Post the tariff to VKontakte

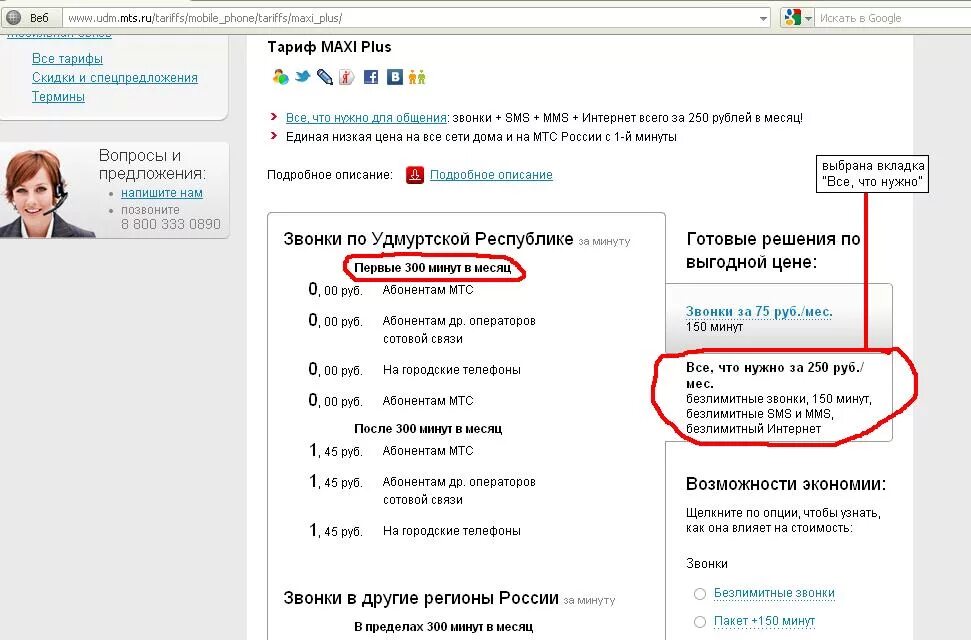[394, 75]
